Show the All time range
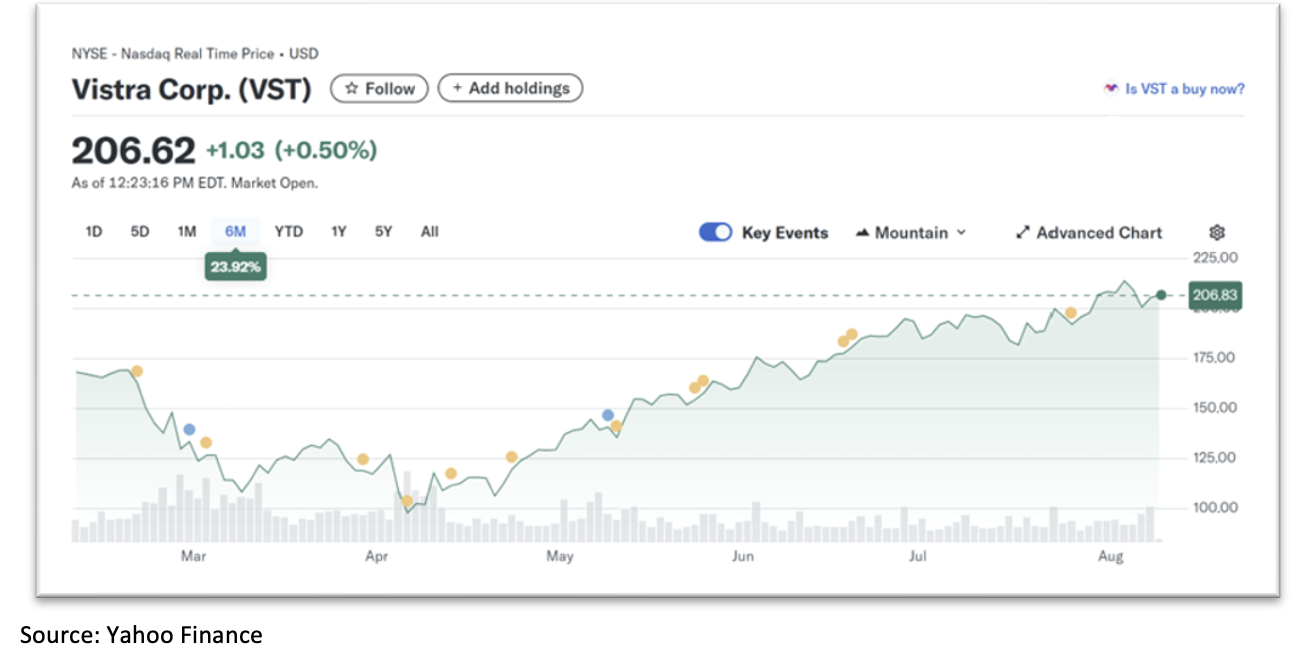 point(429,231)
